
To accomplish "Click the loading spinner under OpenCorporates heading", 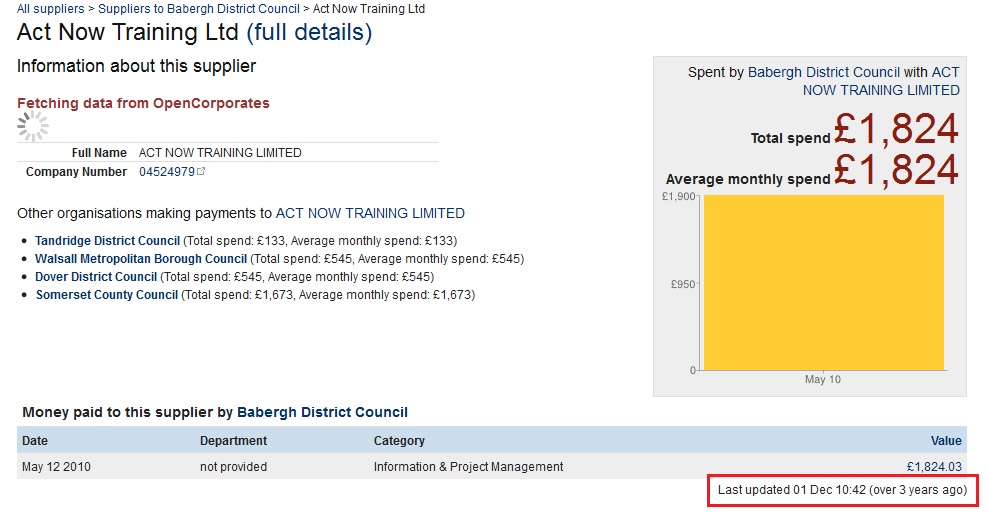I will click(x=33, y=126).
